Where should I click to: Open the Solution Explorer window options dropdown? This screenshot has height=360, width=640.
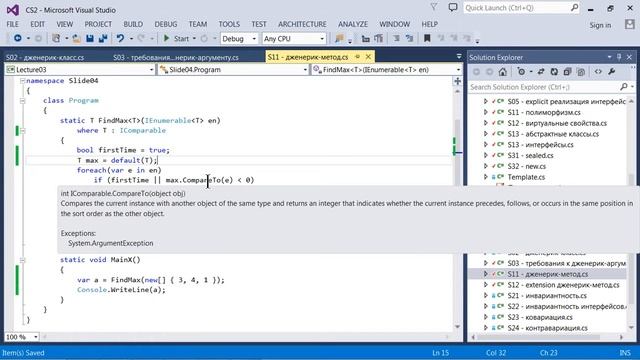[x=609, y=57]
